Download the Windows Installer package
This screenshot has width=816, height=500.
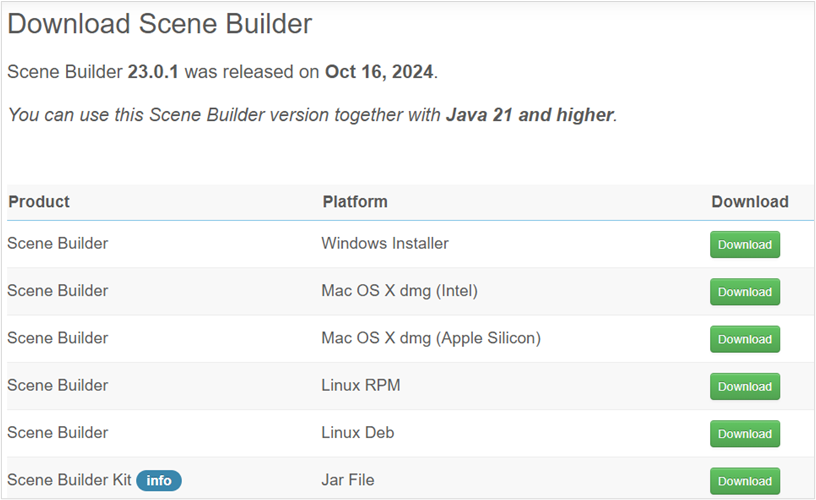tap(745, 245)
